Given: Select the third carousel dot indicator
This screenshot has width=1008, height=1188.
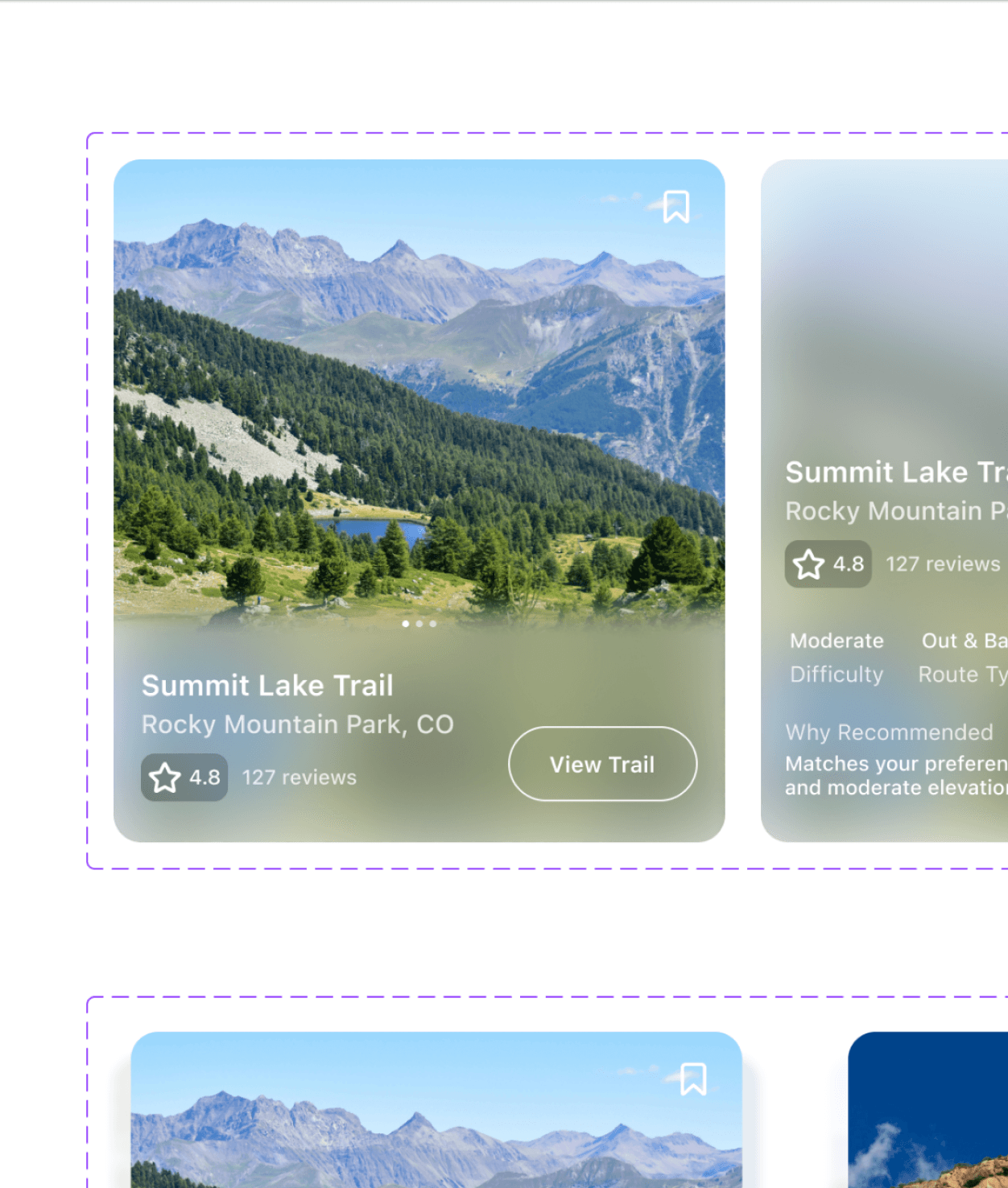Looking at the screenshot, I should pos(432,624).
